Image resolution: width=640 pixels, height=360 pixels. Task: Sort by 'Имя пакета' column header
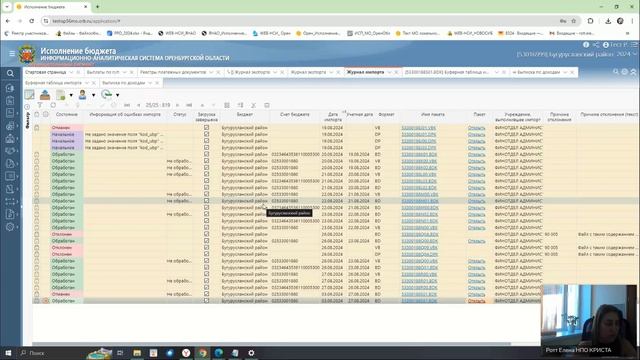(433, 115)
